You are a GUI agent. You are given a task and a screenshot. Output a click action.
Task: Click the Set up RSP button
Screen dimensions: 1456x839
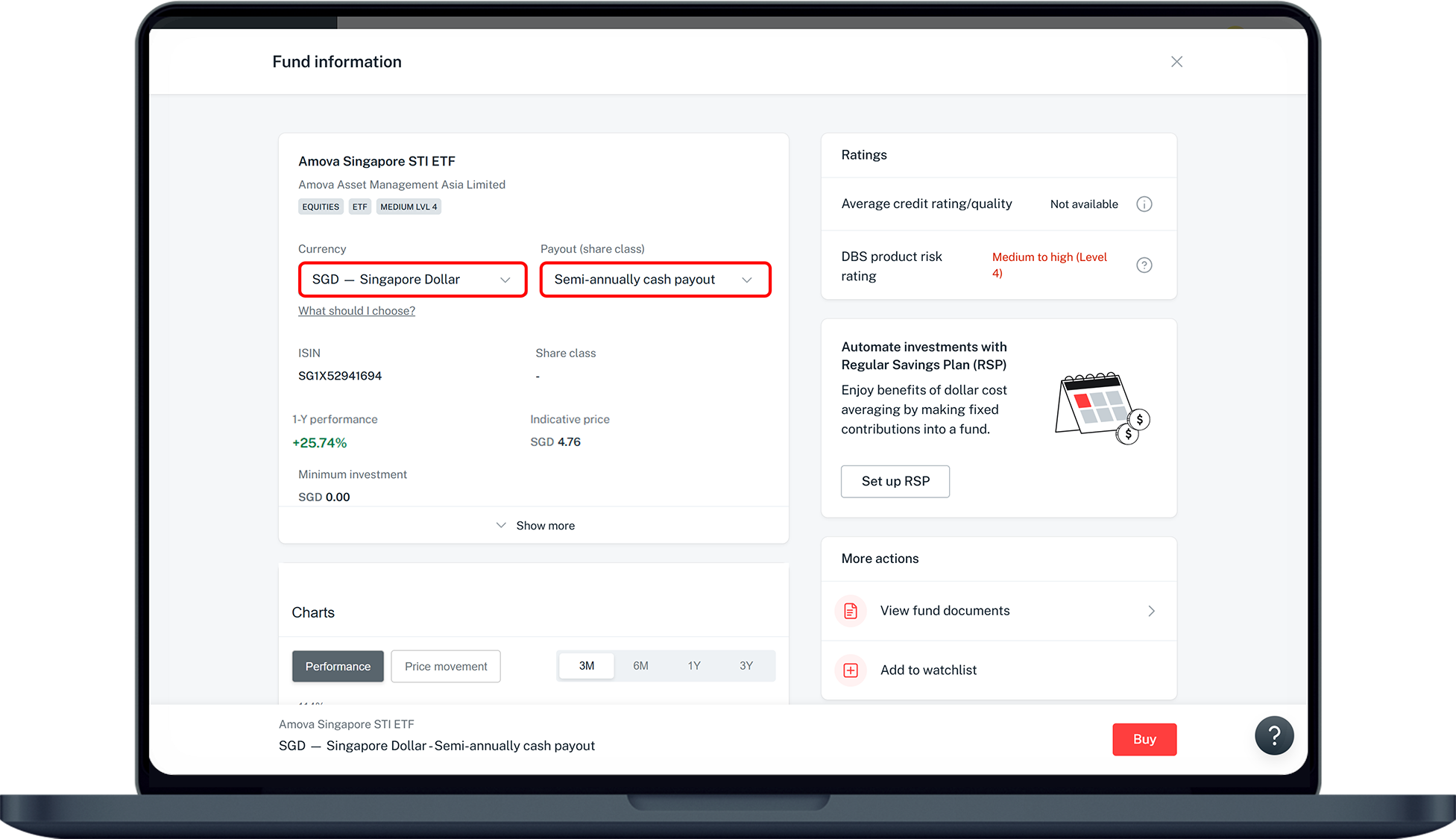pyautogui.click(x=895, y=482)
